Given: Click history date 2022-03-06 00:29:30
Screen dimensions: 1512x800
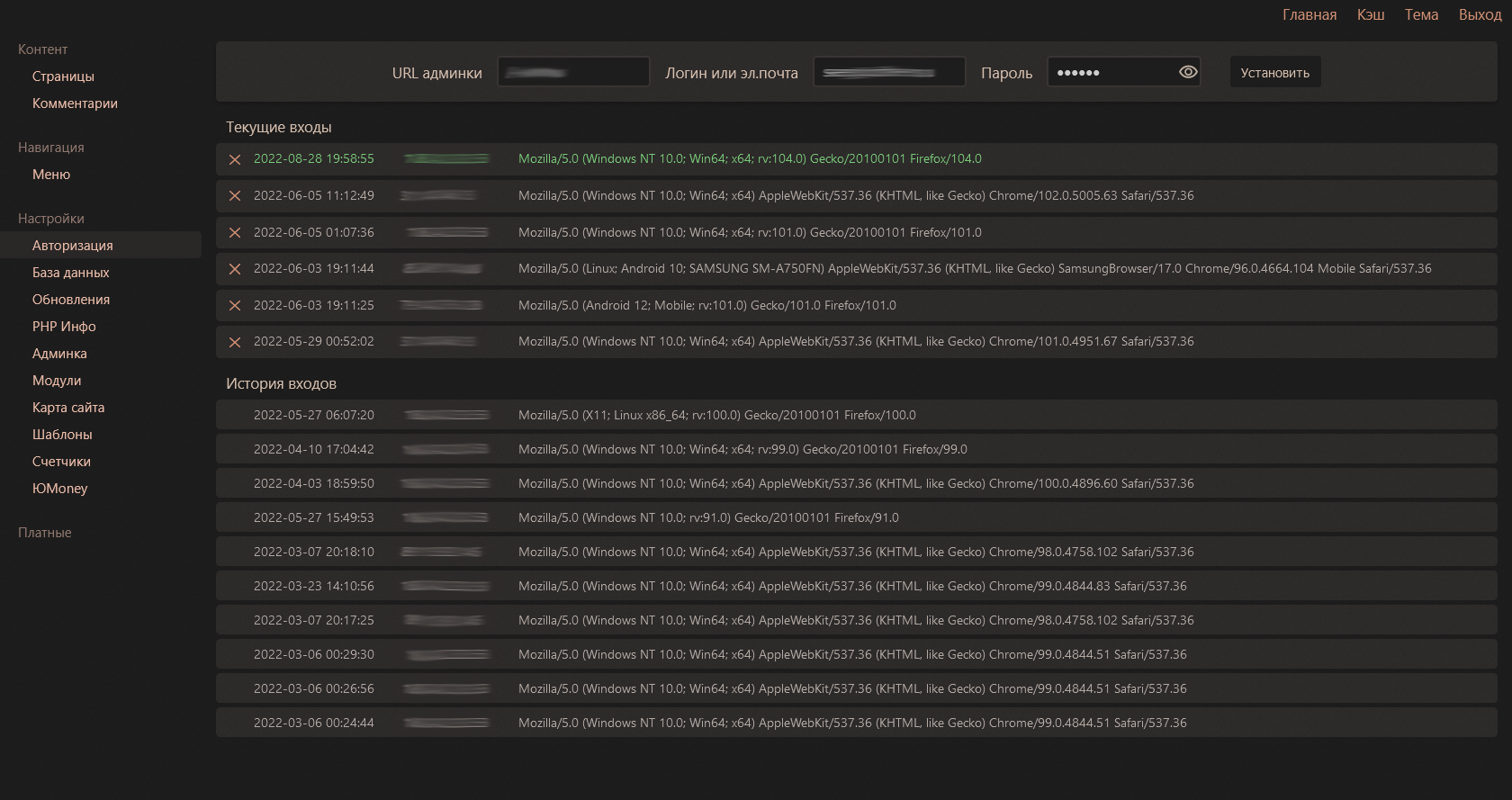Looking at the screenshot, I should point(314,654).
